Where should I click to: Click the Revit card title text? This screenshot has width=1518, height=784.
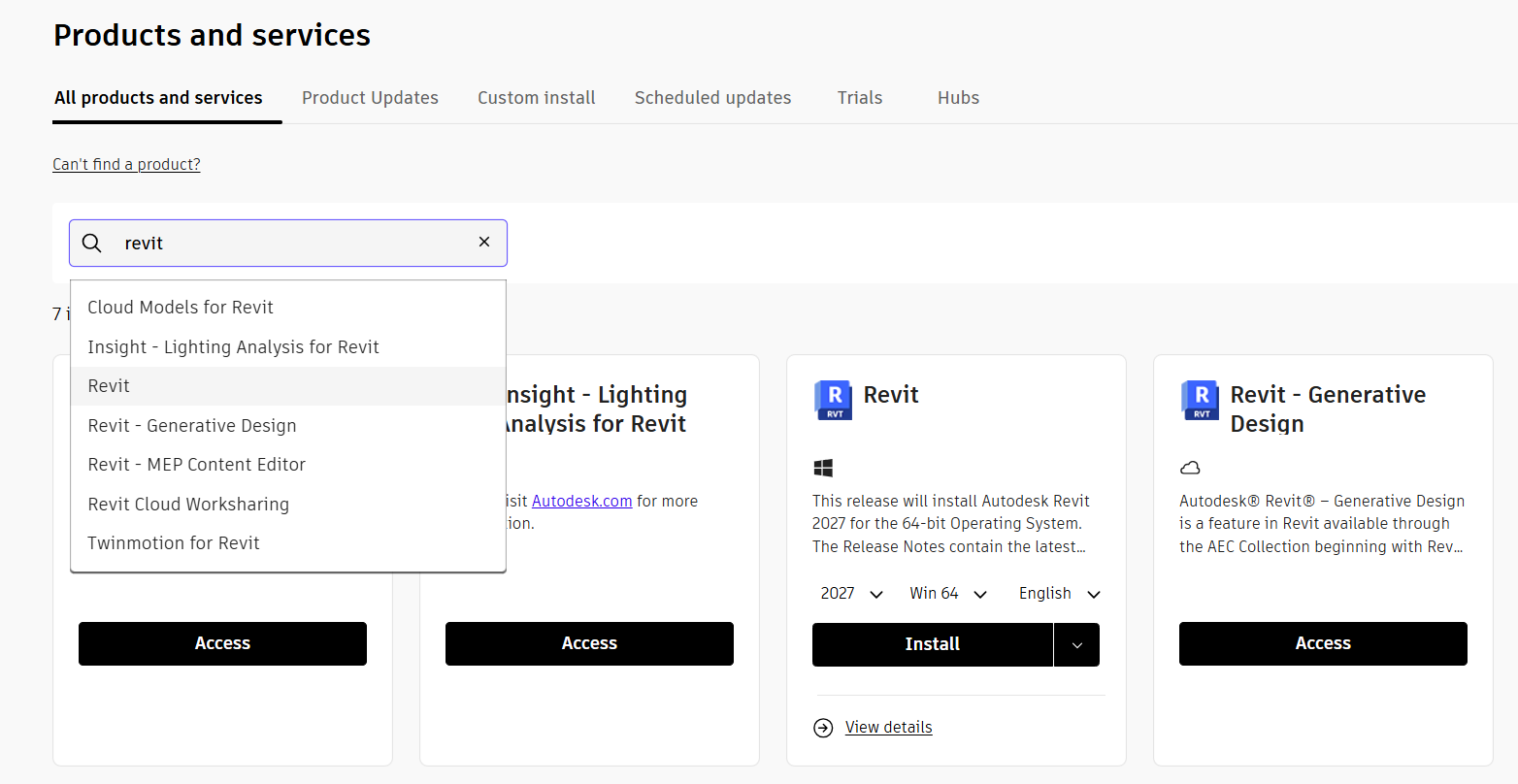point(891,395)
